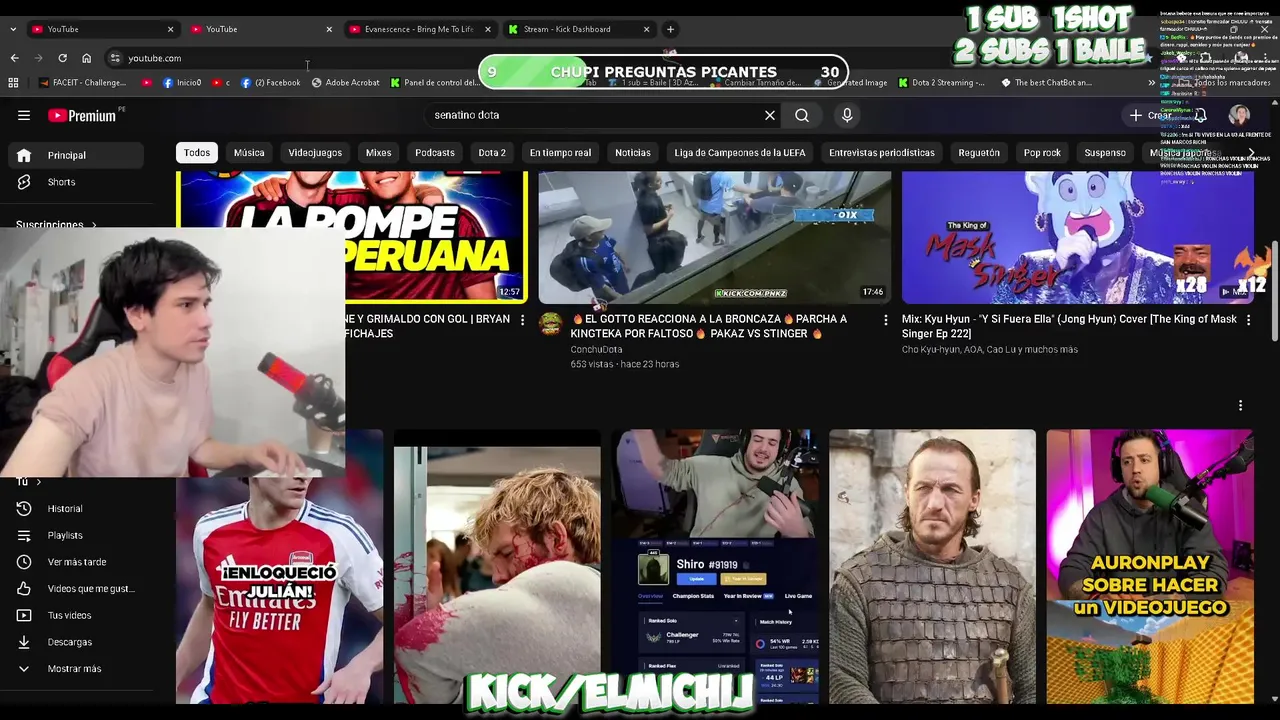
Task: Select the En tiempo real chip
Action: click(x=560, y=153)
